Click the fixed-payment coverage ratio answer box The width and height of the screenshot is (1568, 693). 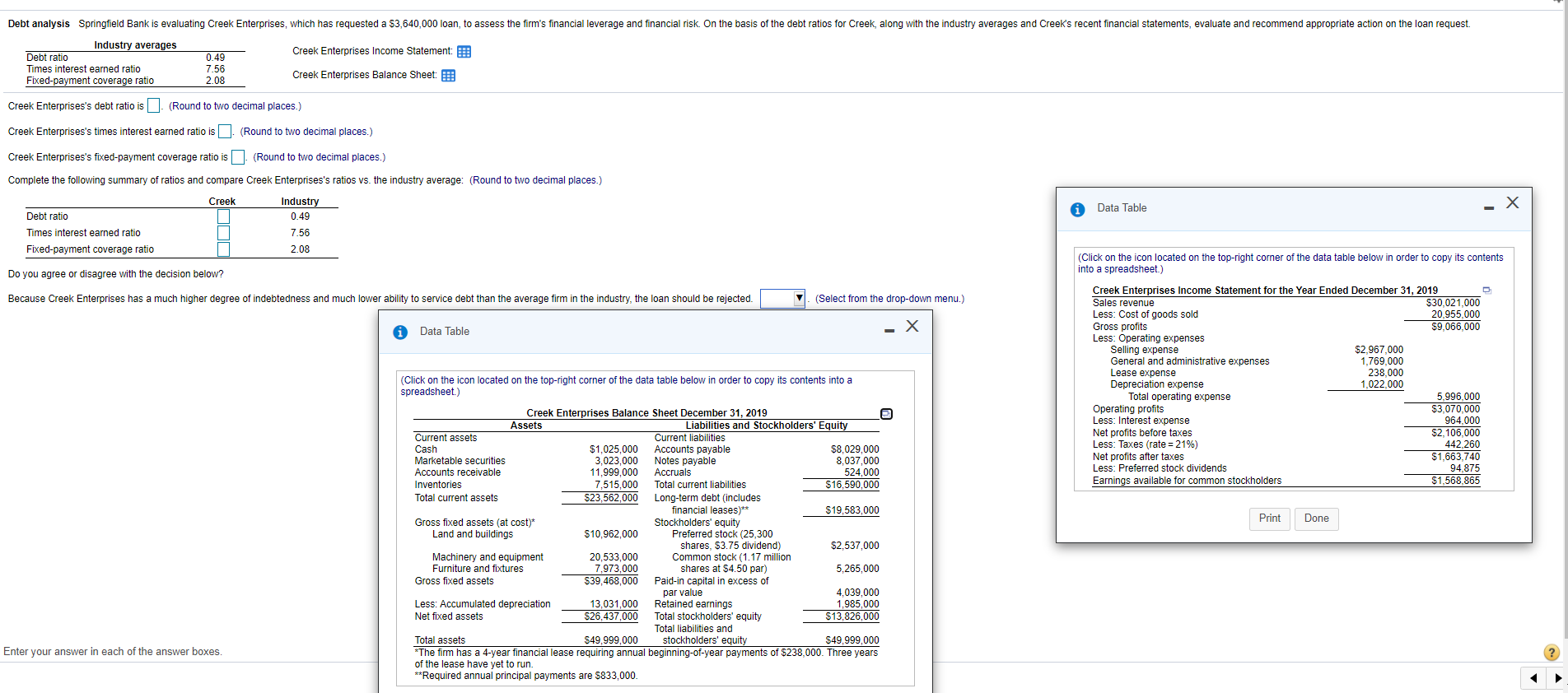tap(237, 156)
